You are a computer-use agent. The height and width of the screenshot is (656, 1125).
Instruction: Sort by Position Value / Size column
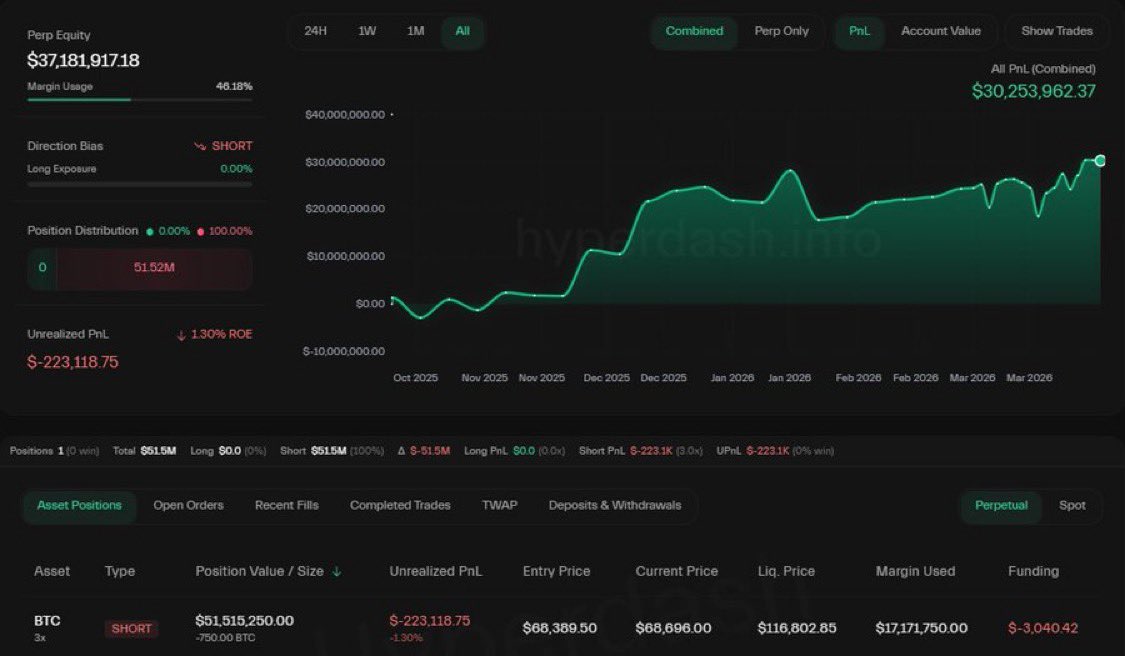pyautogui.click(x=260, y=571)
